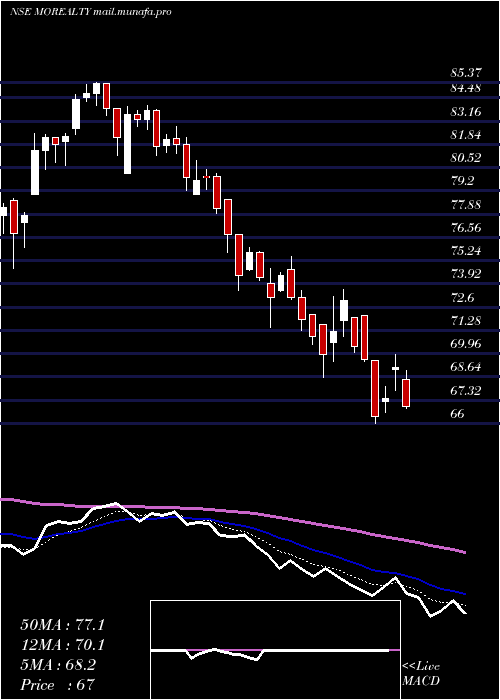Screen dimensions: 500x700
Task: Click the 83.16 price level label
Action: pyautogui.click(x=466, y=112)
